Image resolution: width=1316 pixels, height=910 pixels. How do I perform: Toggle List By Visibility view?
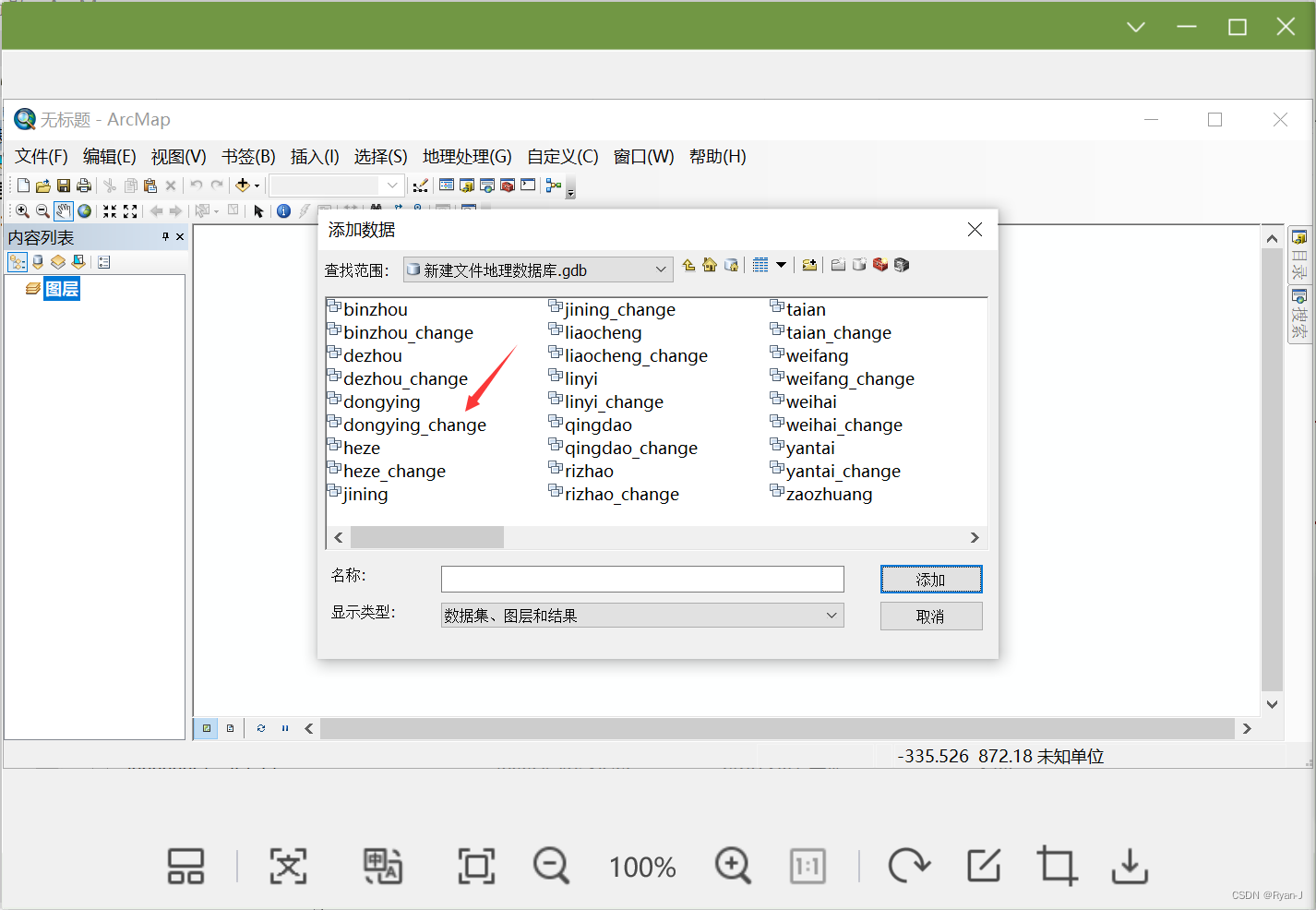(58, 262)
